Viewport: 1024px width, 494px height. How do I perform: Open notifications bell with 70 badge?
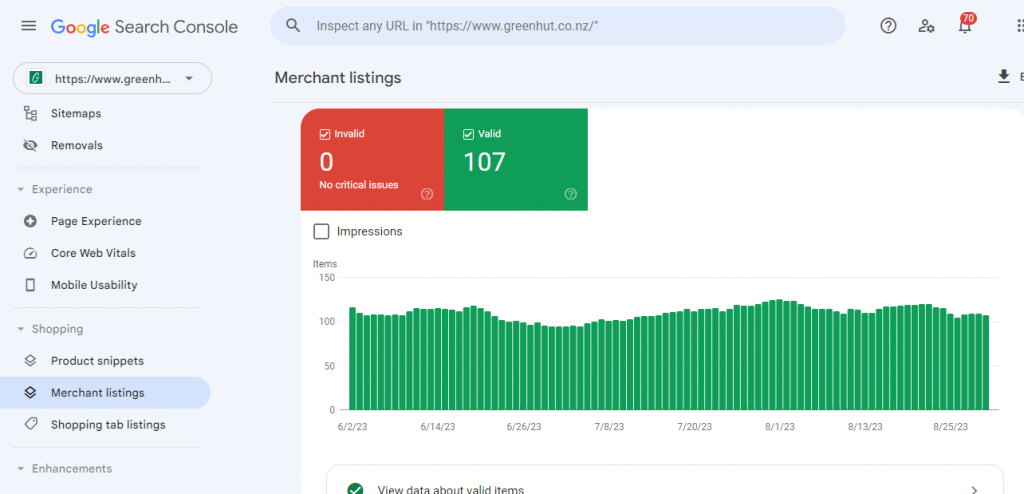click(965, 25)
